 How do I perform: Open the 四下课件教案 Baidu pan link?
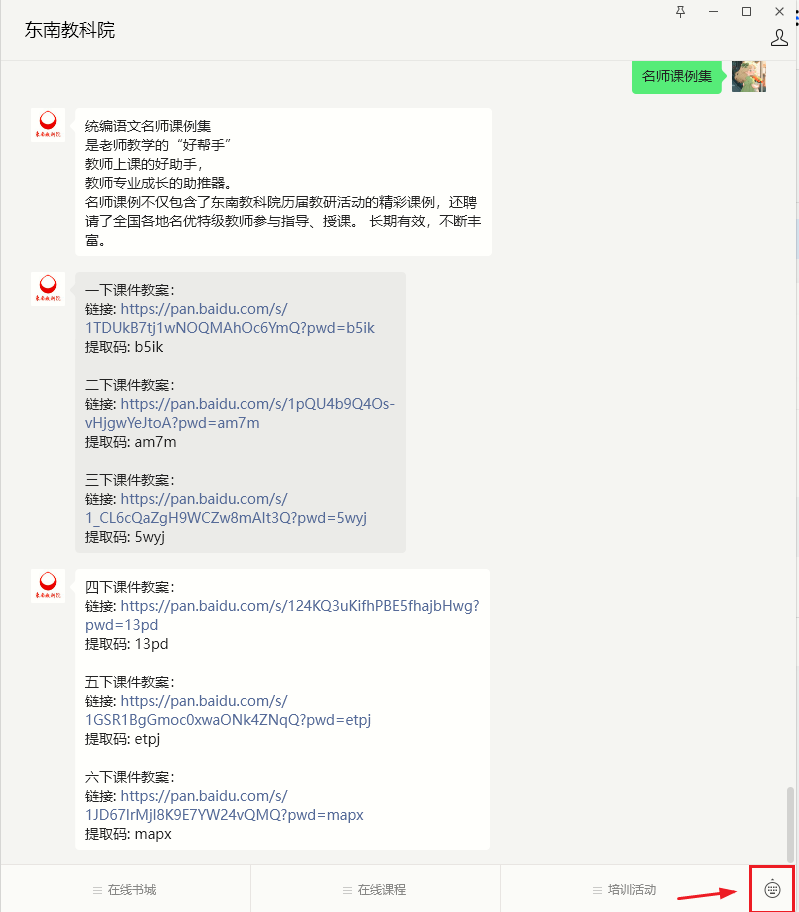[x=283, y=615]
